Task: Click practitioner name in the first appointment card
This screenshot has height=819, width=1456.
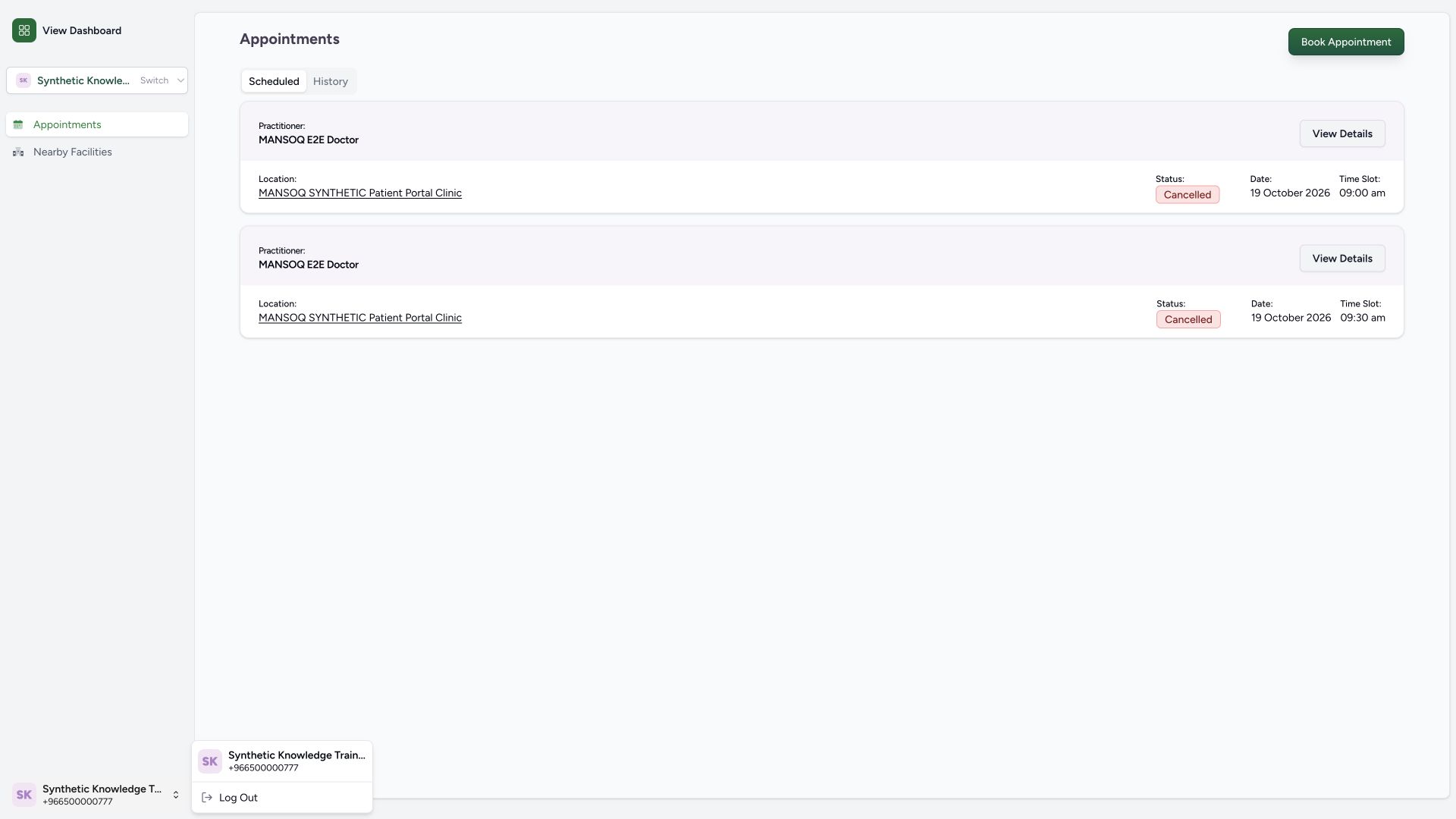Action: [309, 140]
